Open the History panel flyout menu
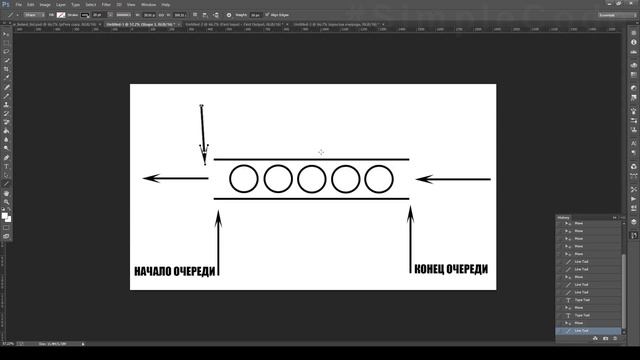The image size is (640, 360). pyautogui.click(x=622, y=218)
